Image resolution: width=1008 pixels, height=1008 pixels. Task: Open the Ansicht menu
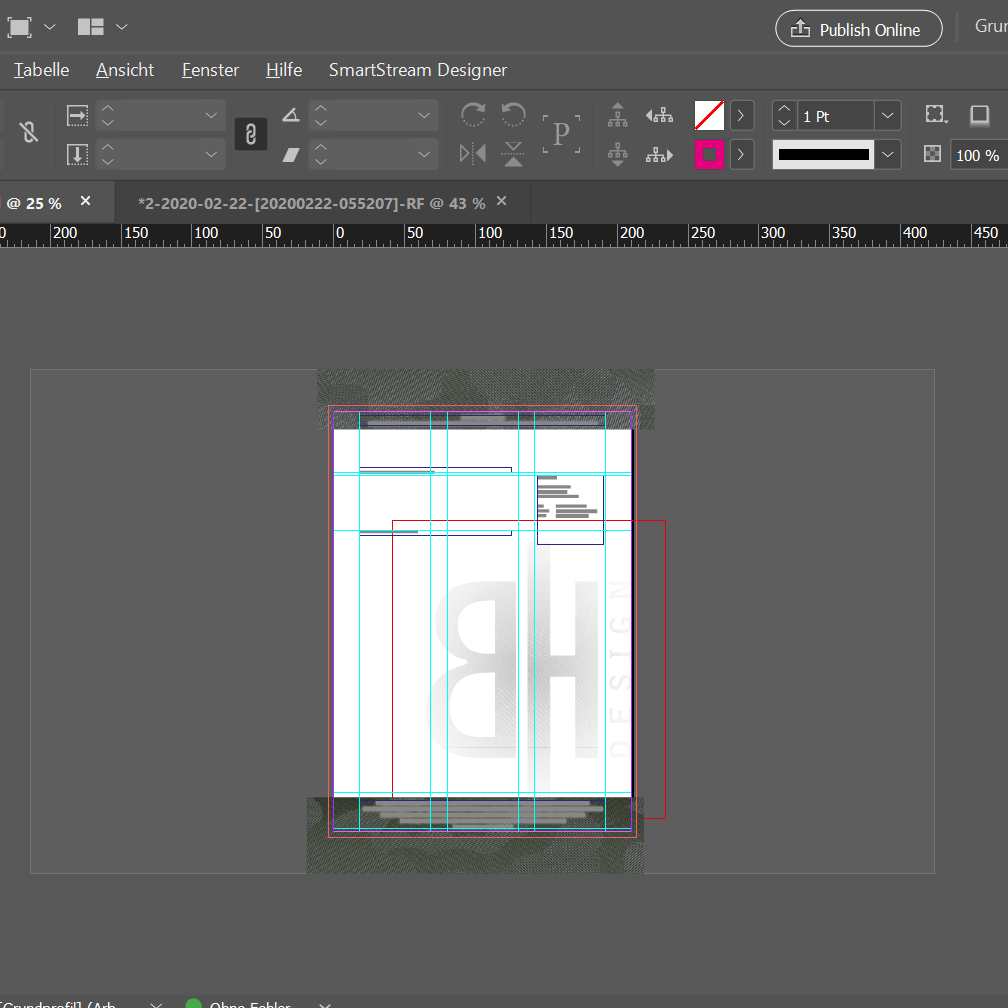125,70
